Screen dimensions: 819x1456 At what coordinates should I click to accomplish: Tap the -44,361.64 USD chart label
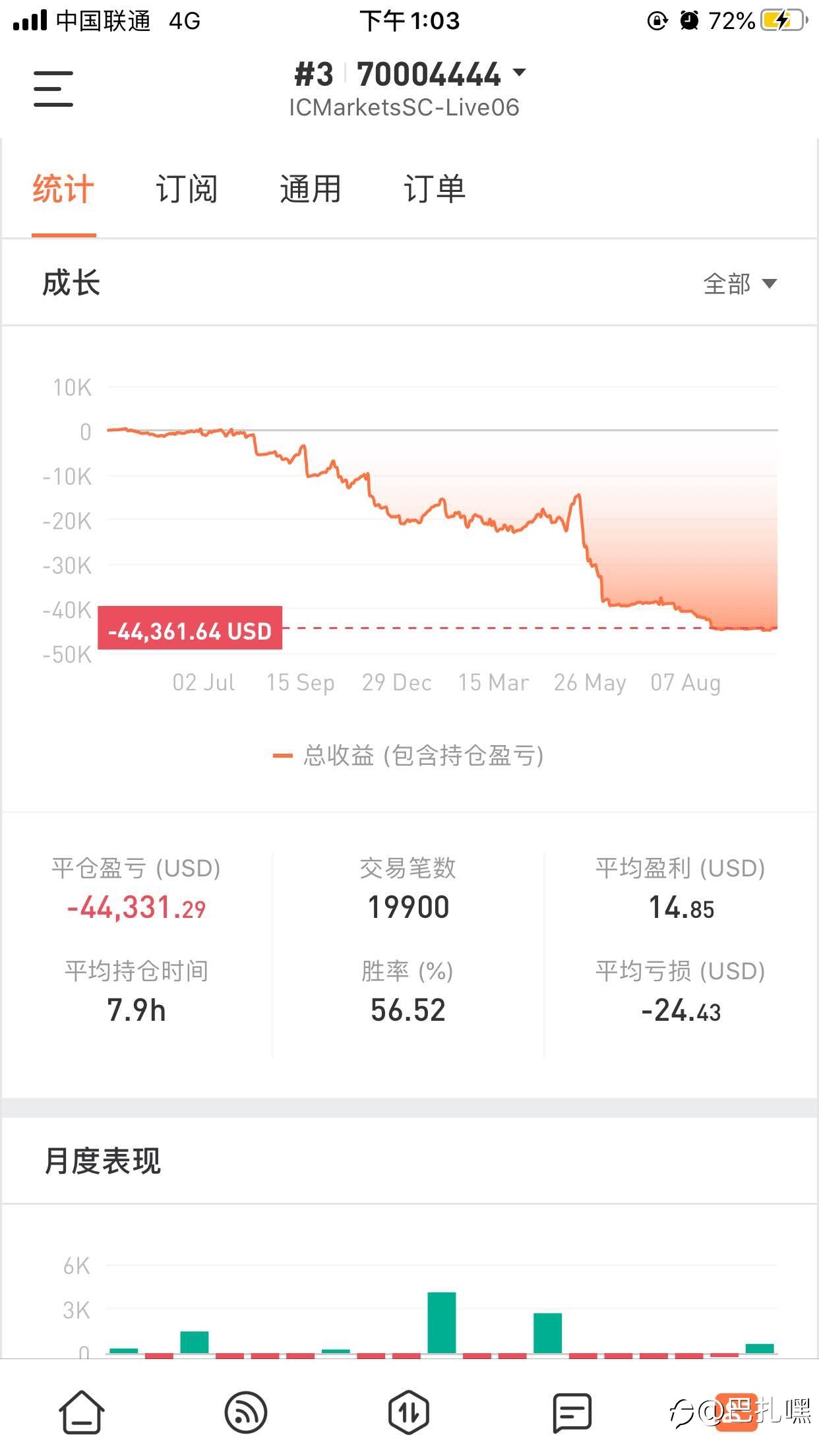point(190,631)
